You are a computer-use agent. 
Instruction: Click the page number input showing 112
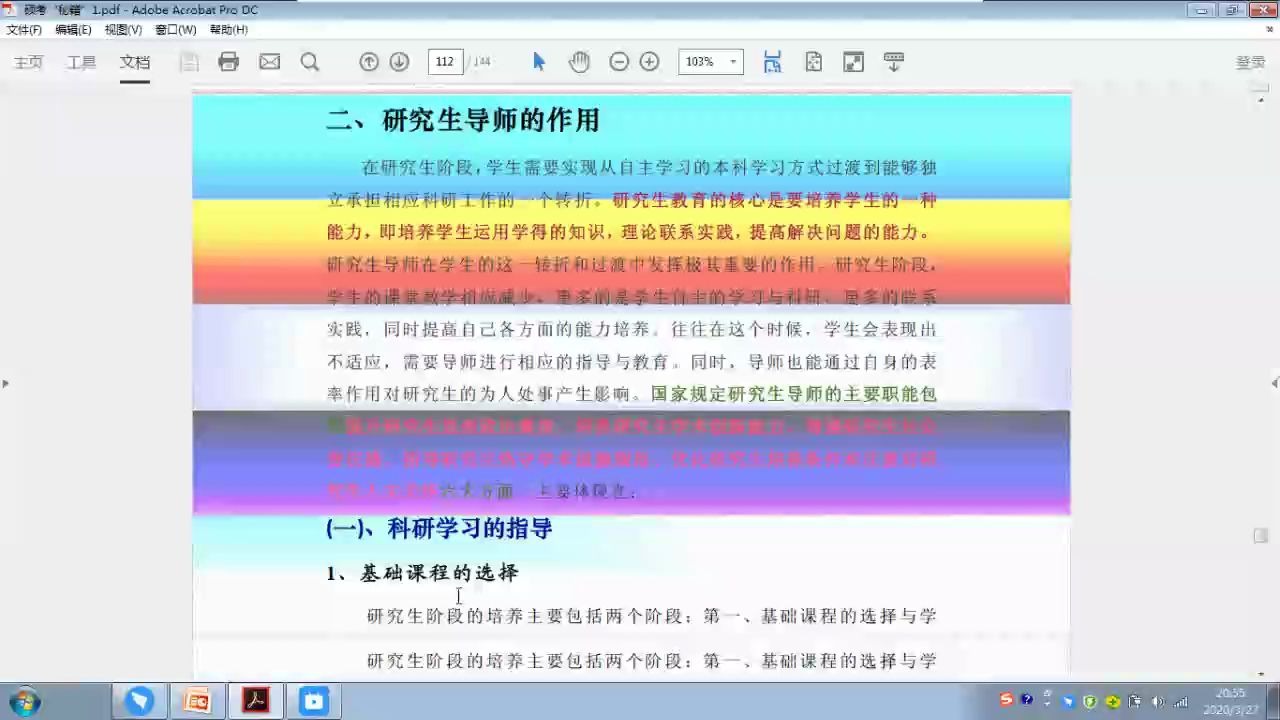pos(445,61)
